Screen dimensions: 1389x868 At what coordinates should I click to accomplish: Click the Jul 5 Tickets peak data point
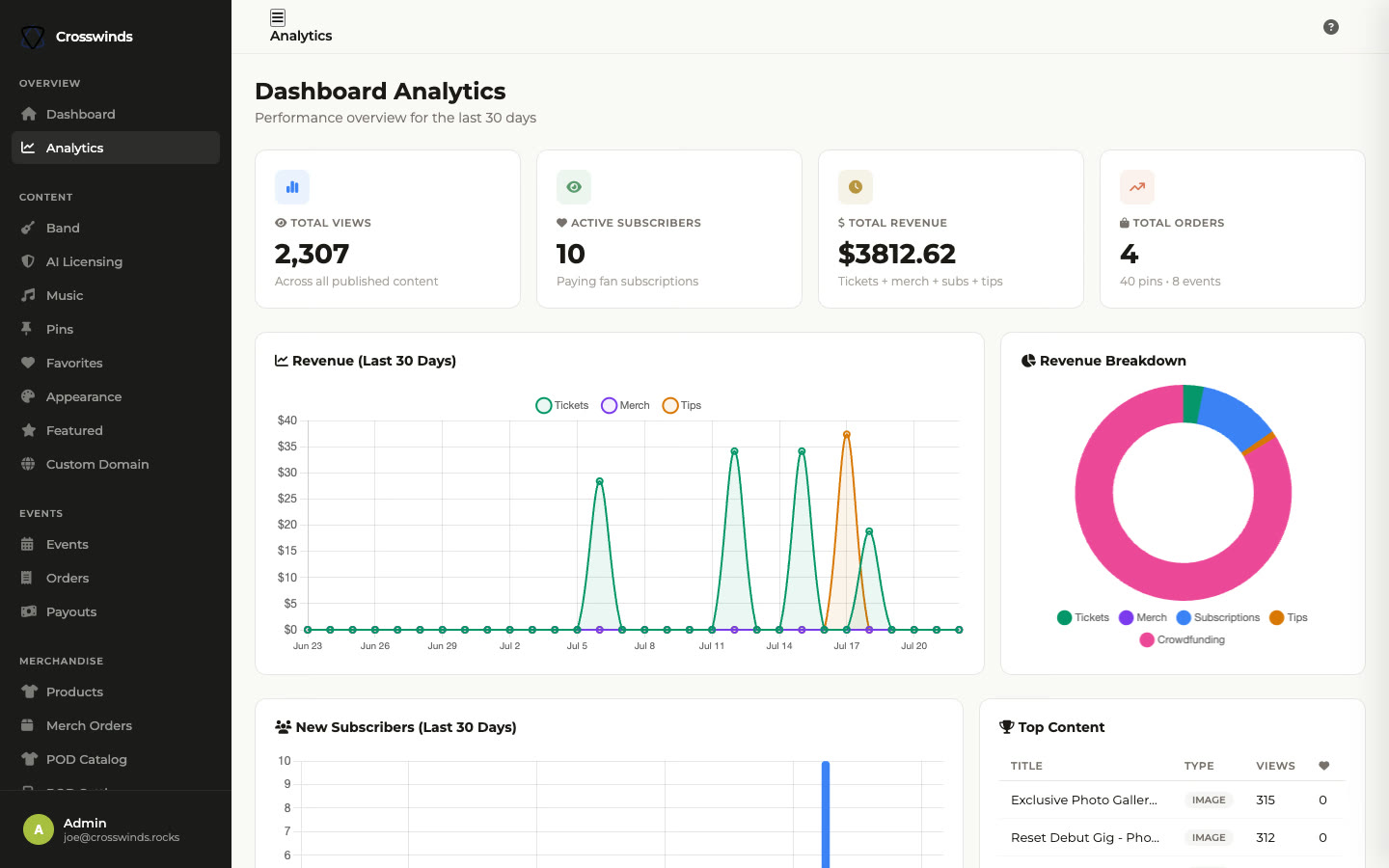[x=600, y=481]
